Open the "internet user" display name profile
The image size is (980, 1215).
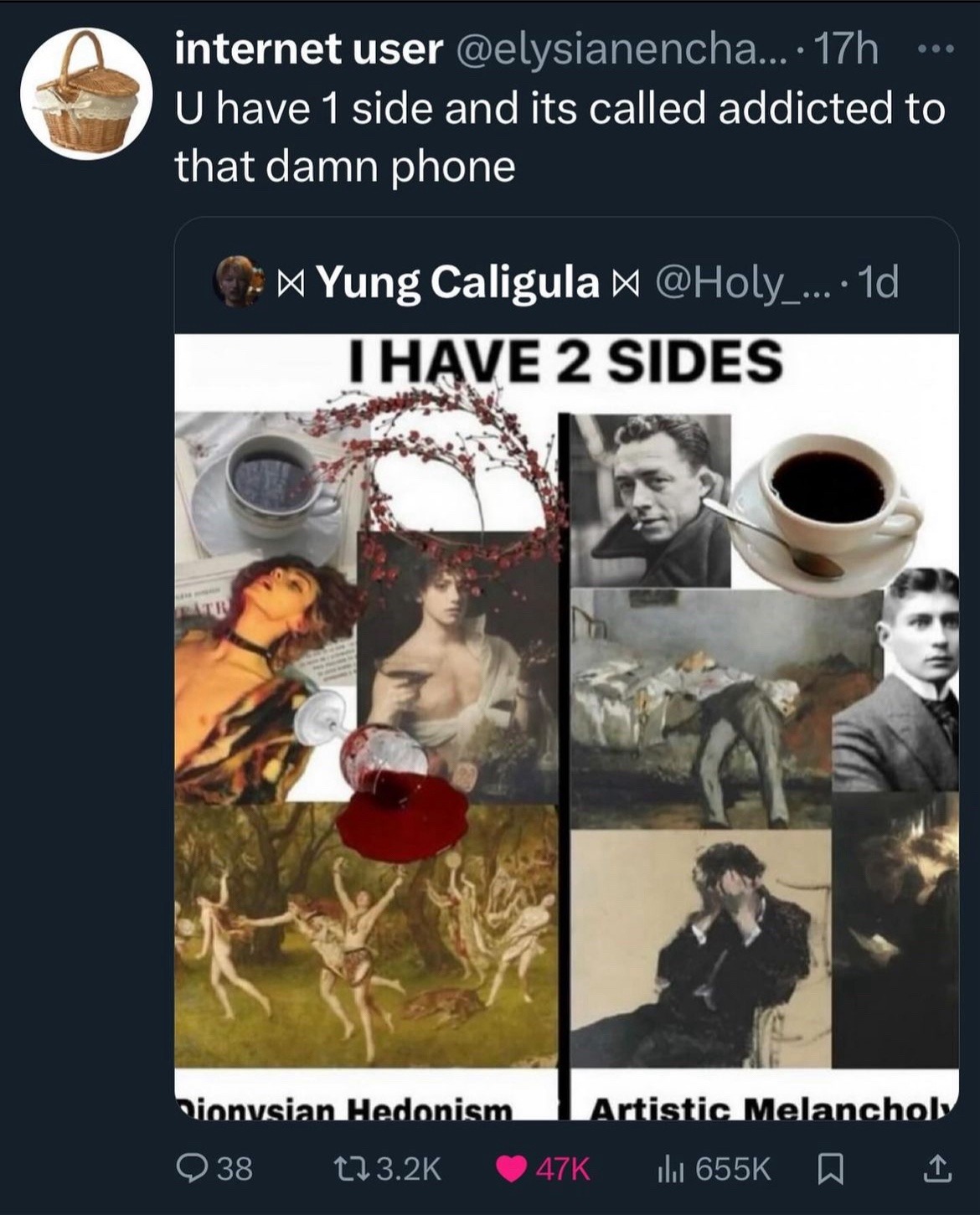pos(308,50)
